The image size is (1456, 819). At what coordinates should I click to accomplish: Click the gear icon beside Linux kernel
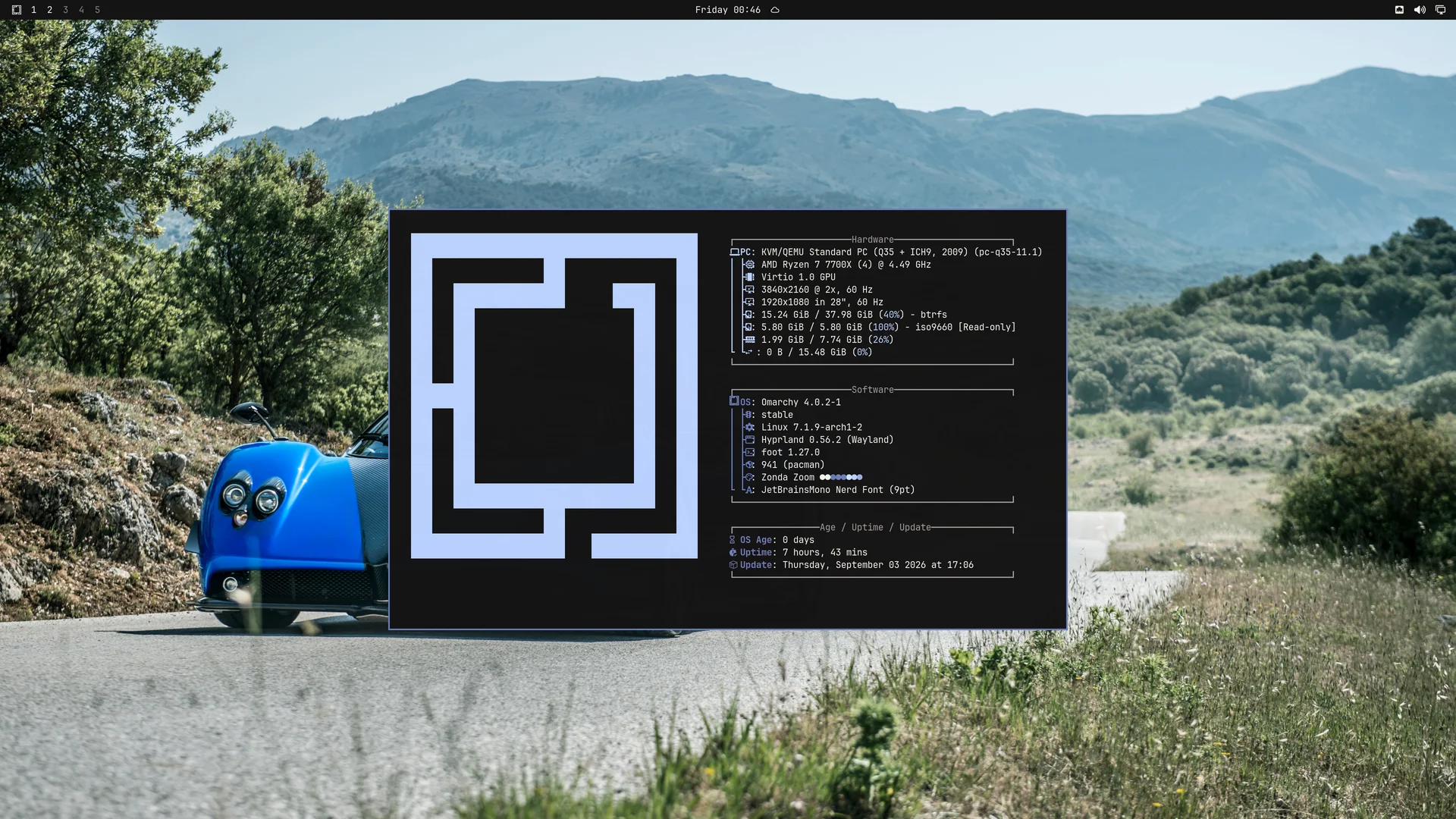tap(749, 428)
